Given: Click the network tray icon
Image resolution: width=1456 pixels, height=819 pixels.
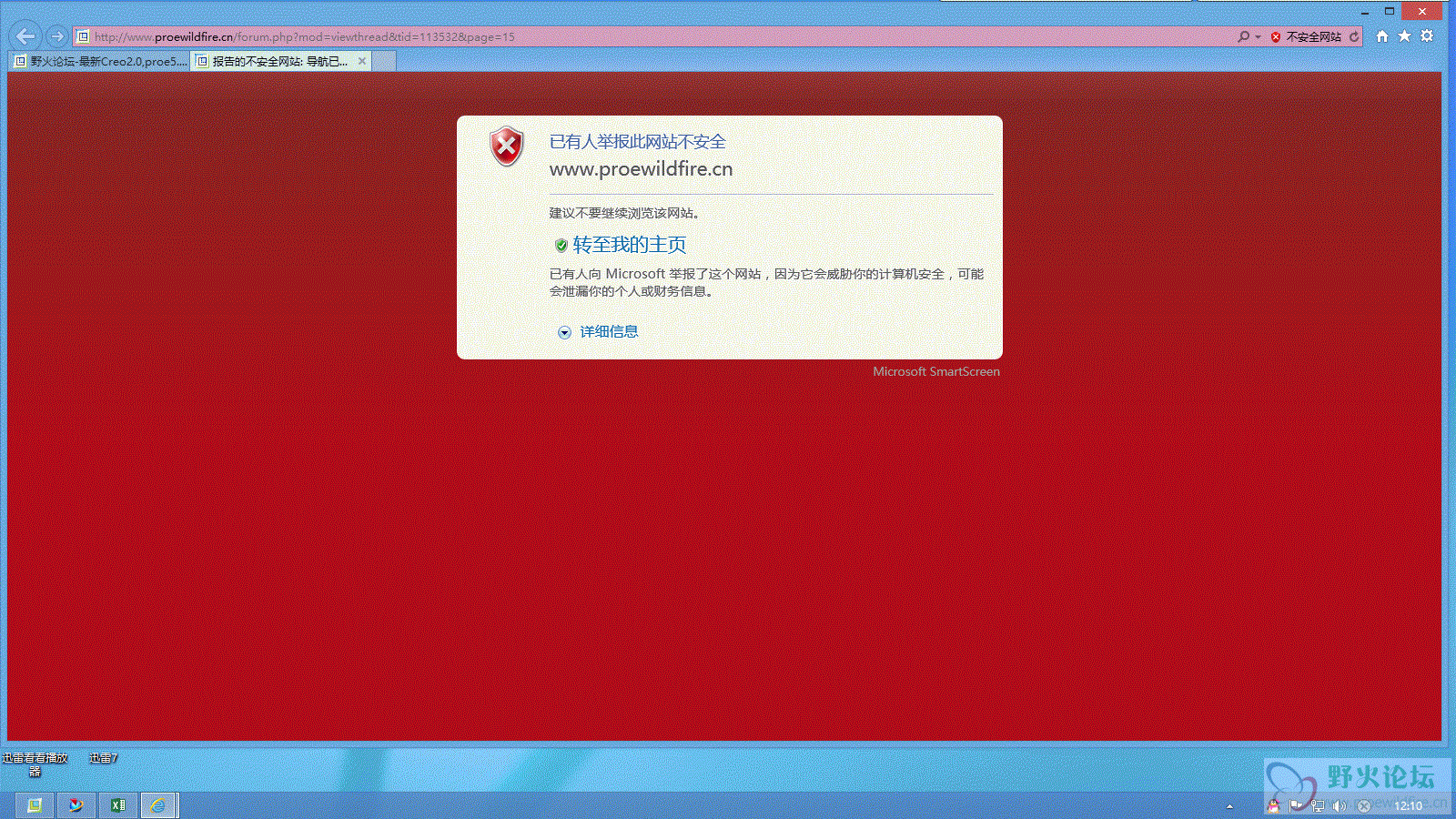Looking at the screenshot, I should click(1318, 806).
